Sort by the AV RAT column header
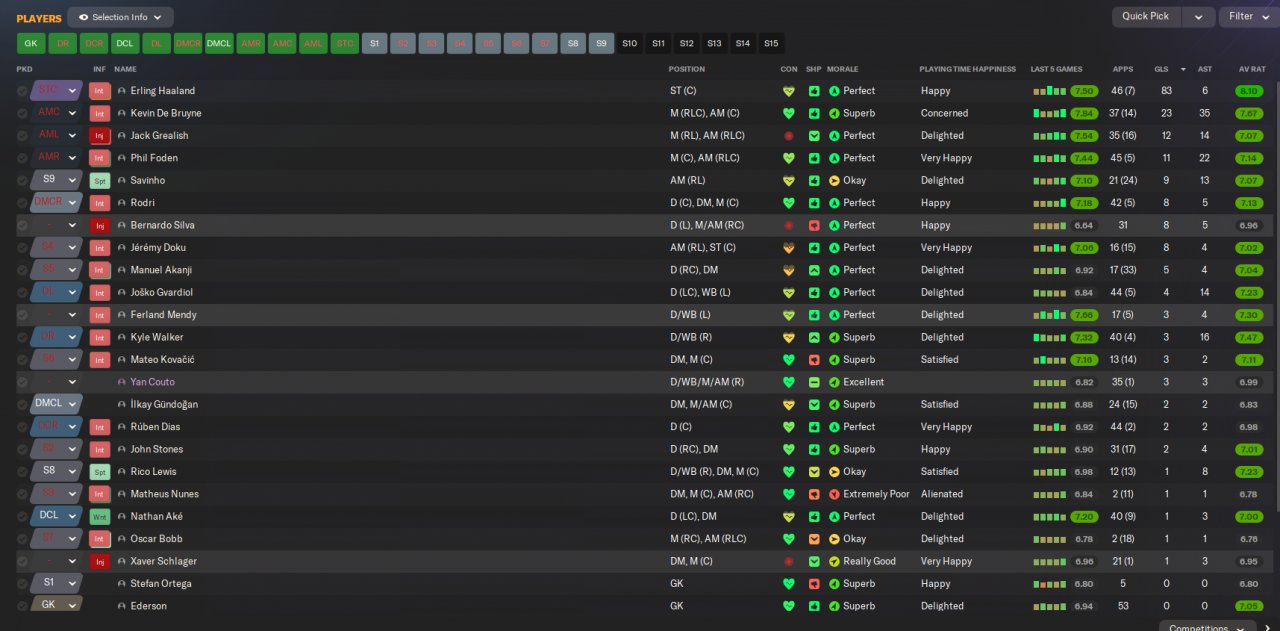This screenshot has height=631, width=1280. point(1252,69)
